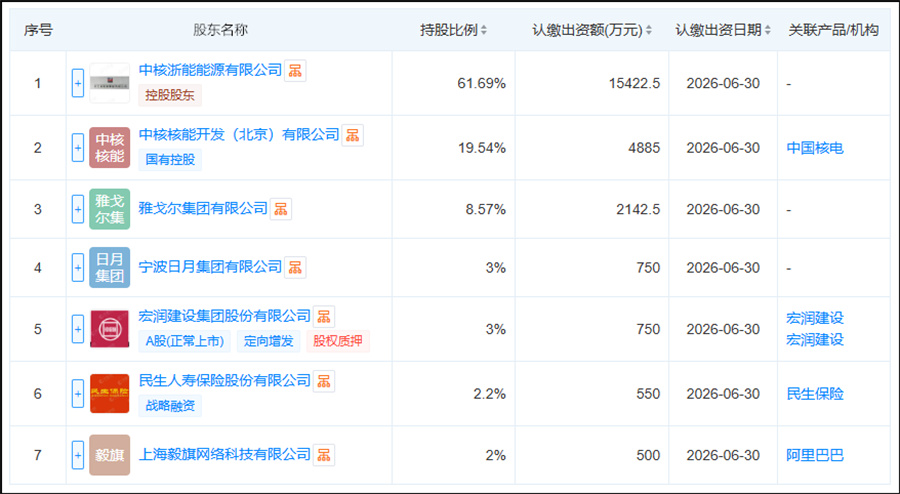Screen dimensions: 900x494
Task: Select the 2026-06-30 date in row 1
Action: (723, 83)
